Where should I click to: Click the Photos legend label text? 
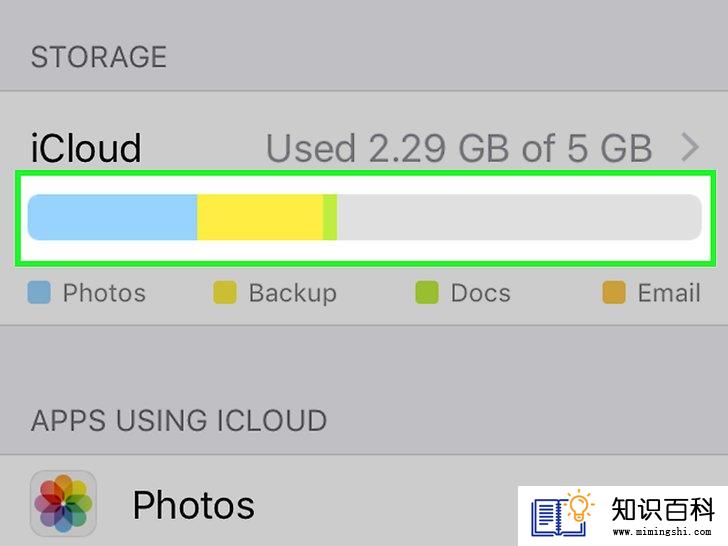click(x=104, y=293)
